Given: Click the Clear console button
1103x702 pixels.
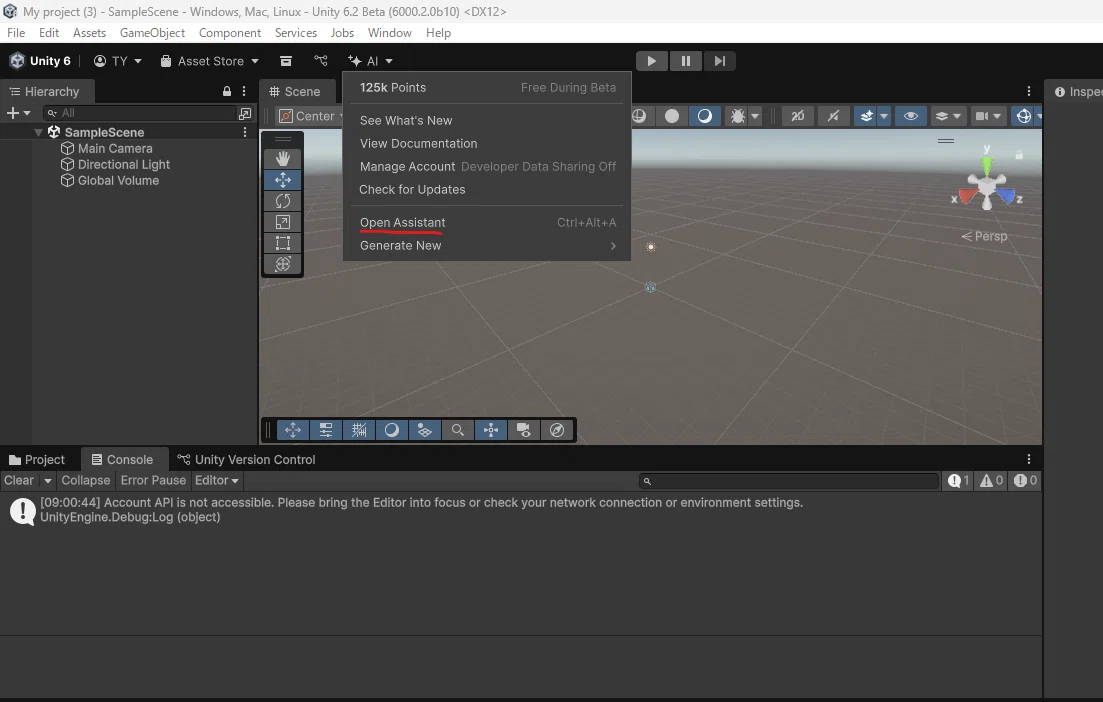Looking at the screenshot, I should pos(19,480).
